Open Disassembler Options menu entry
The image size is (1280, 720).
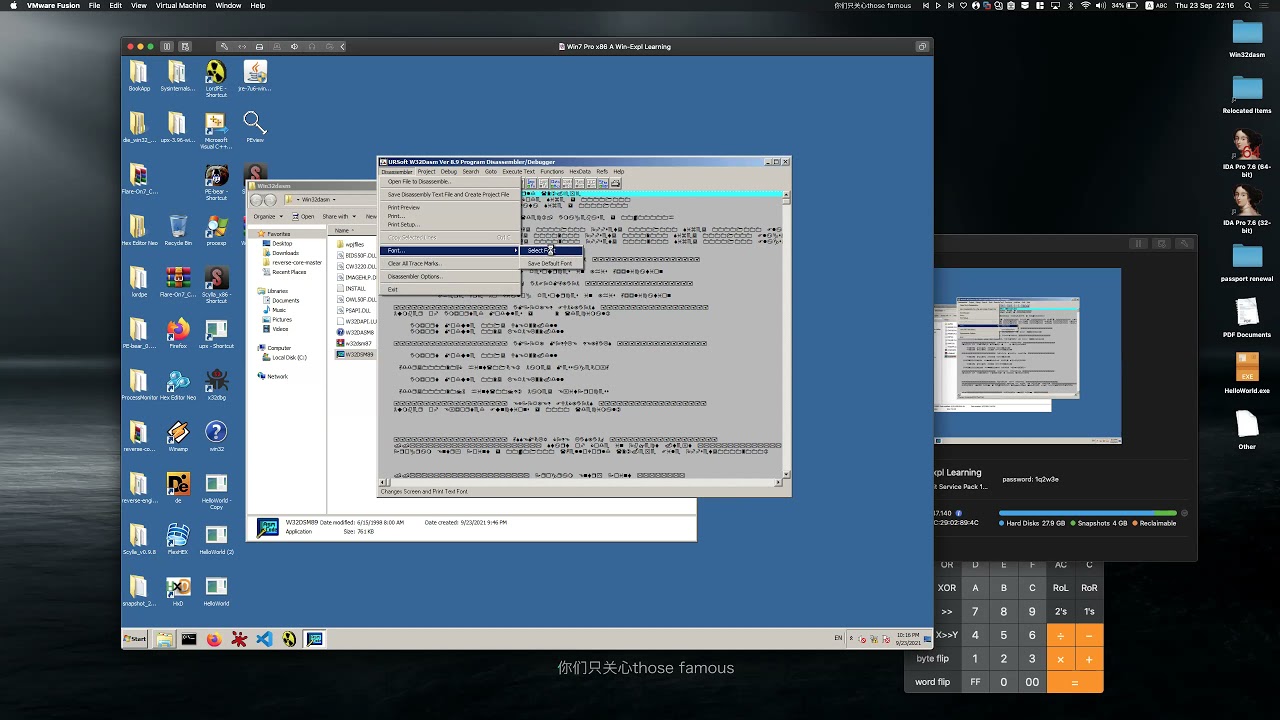[x=450, y=276]
